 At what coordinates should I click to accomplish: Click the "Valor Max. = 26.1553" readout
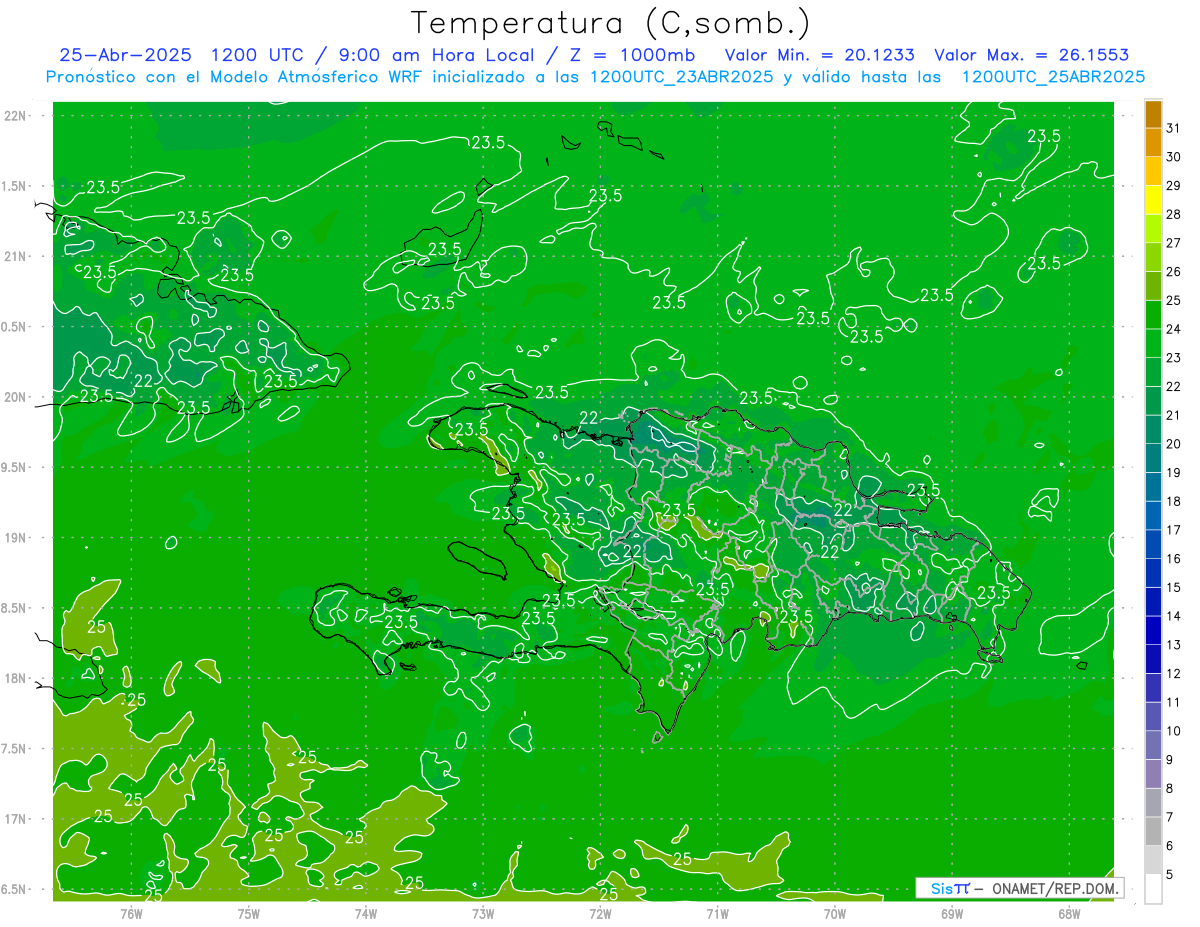(x=1031, y=55)
